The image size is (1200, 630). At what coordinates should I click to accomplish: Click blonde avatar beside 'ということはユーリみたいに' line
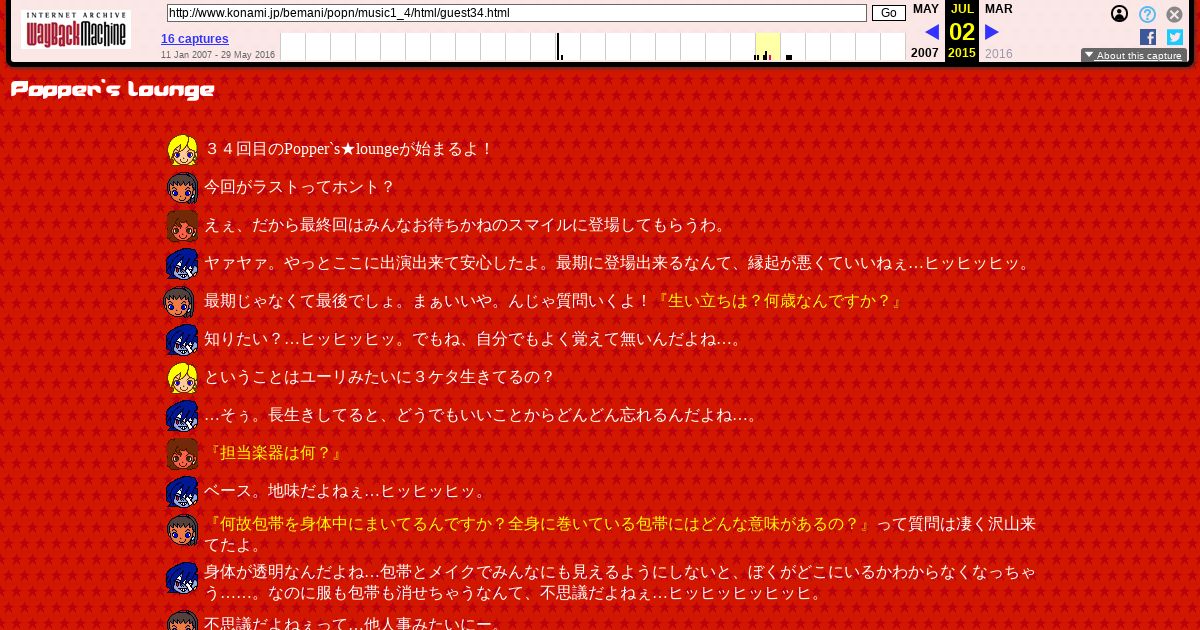(182, 378)
